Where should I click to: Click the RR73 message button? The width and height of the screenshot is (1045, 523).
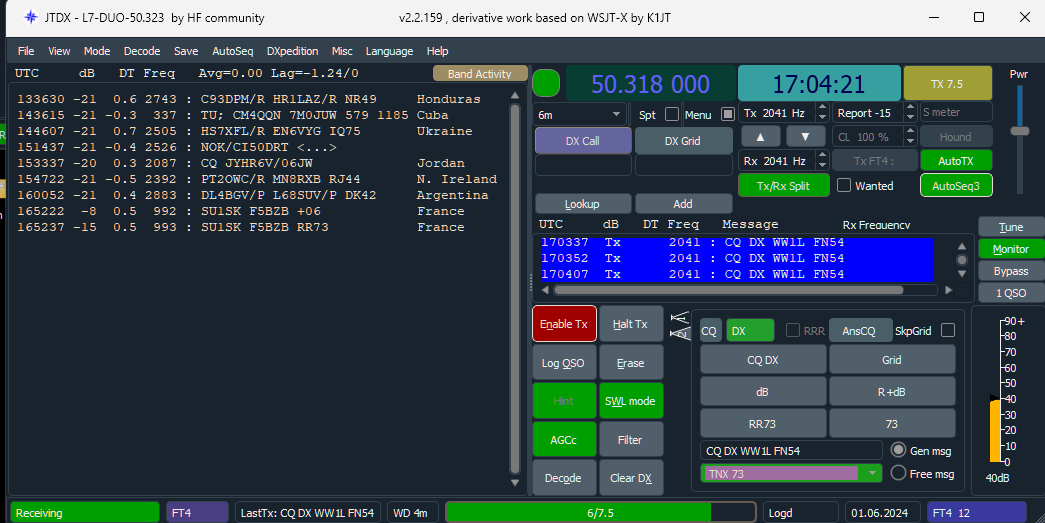pyautogui.click(x=762, y=424)
